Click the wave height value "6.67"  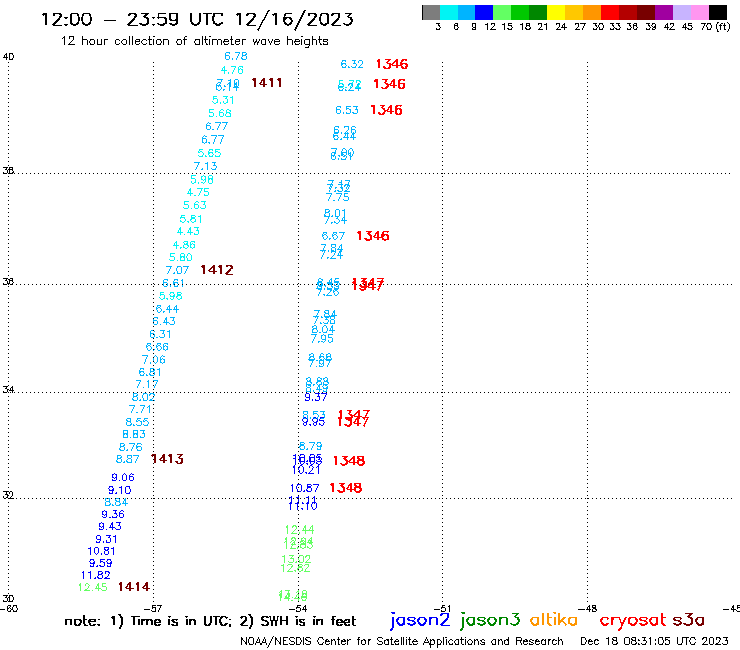[x=333, y=236]
